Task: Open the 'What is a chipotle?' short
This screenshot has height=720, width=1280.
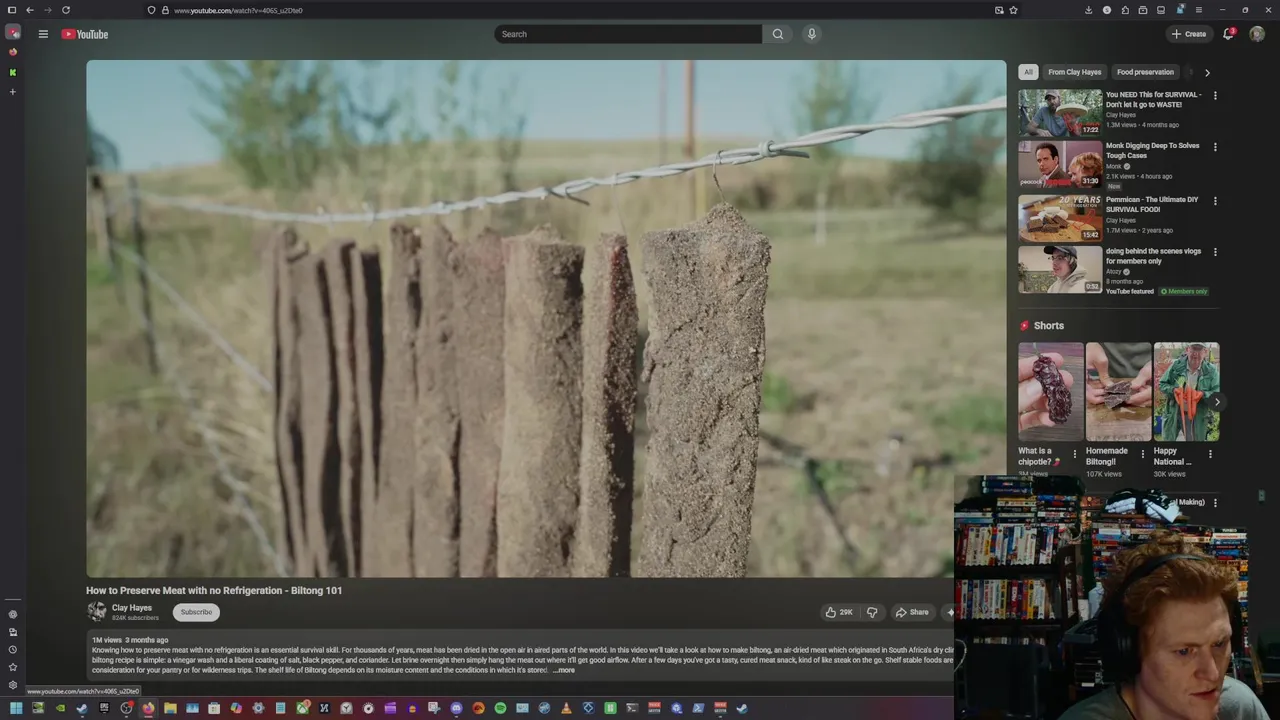Action: click(1051, 392)
